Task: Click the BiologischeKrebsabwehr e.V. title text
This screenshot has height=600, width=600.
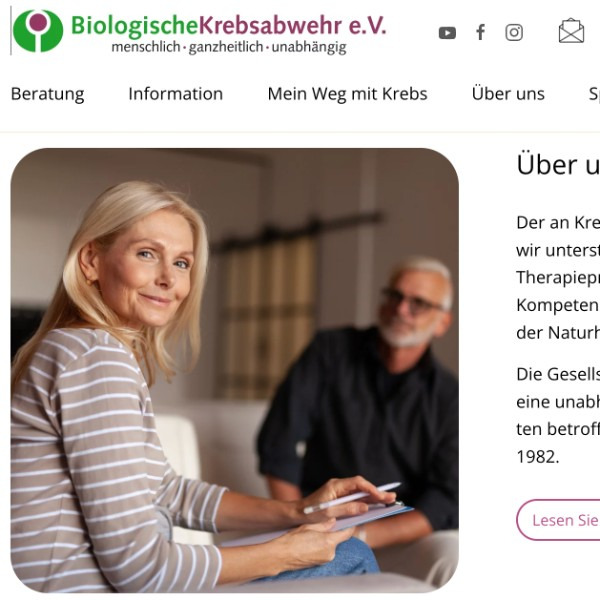Action: 228,26
